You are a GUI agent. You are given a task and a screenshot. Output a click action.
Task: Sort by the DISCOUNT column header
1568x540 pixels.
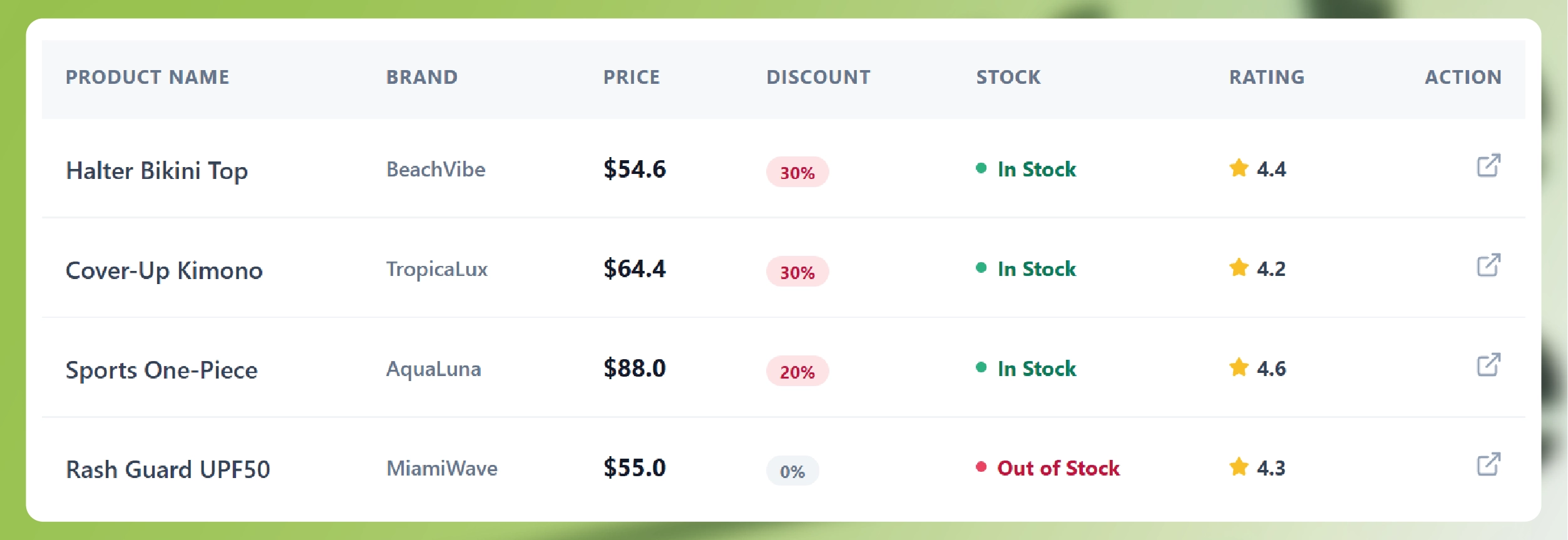817,77
